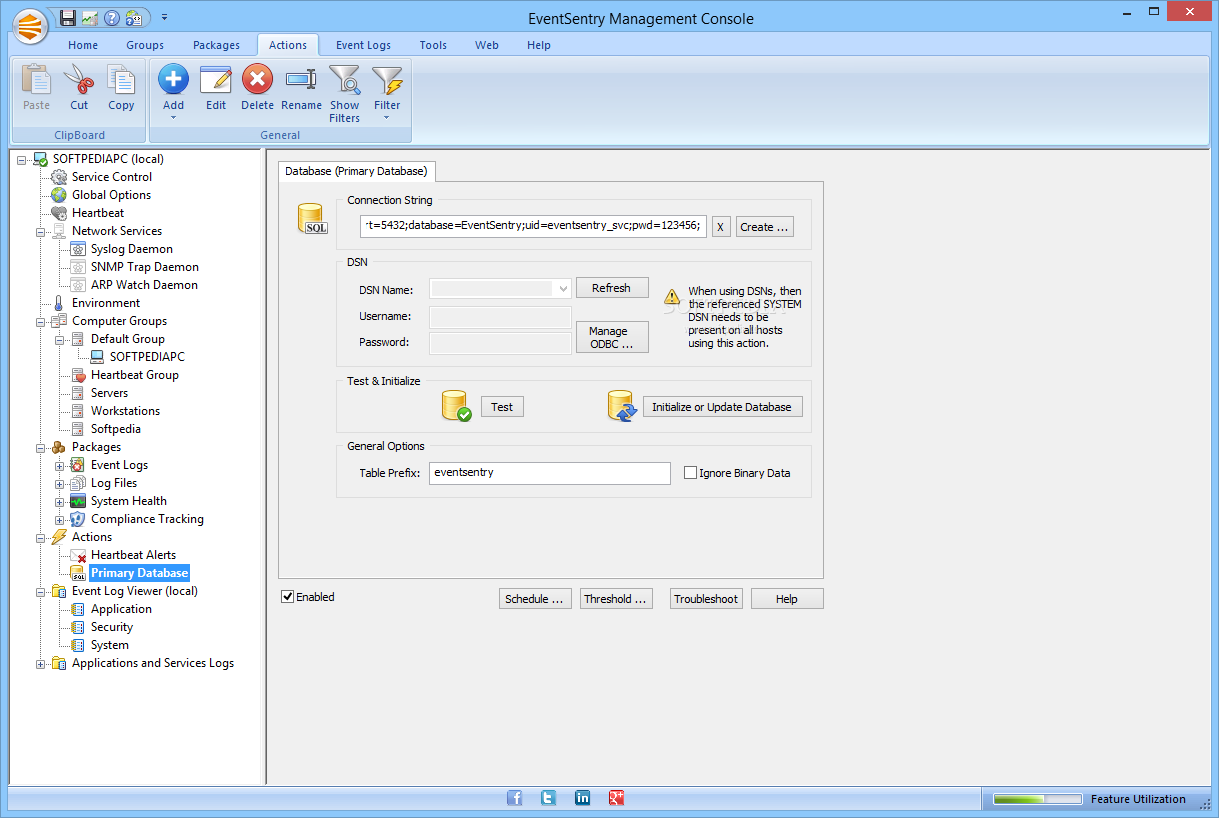Click the Refresh DSN button
1219x818 pixels.
612,288
